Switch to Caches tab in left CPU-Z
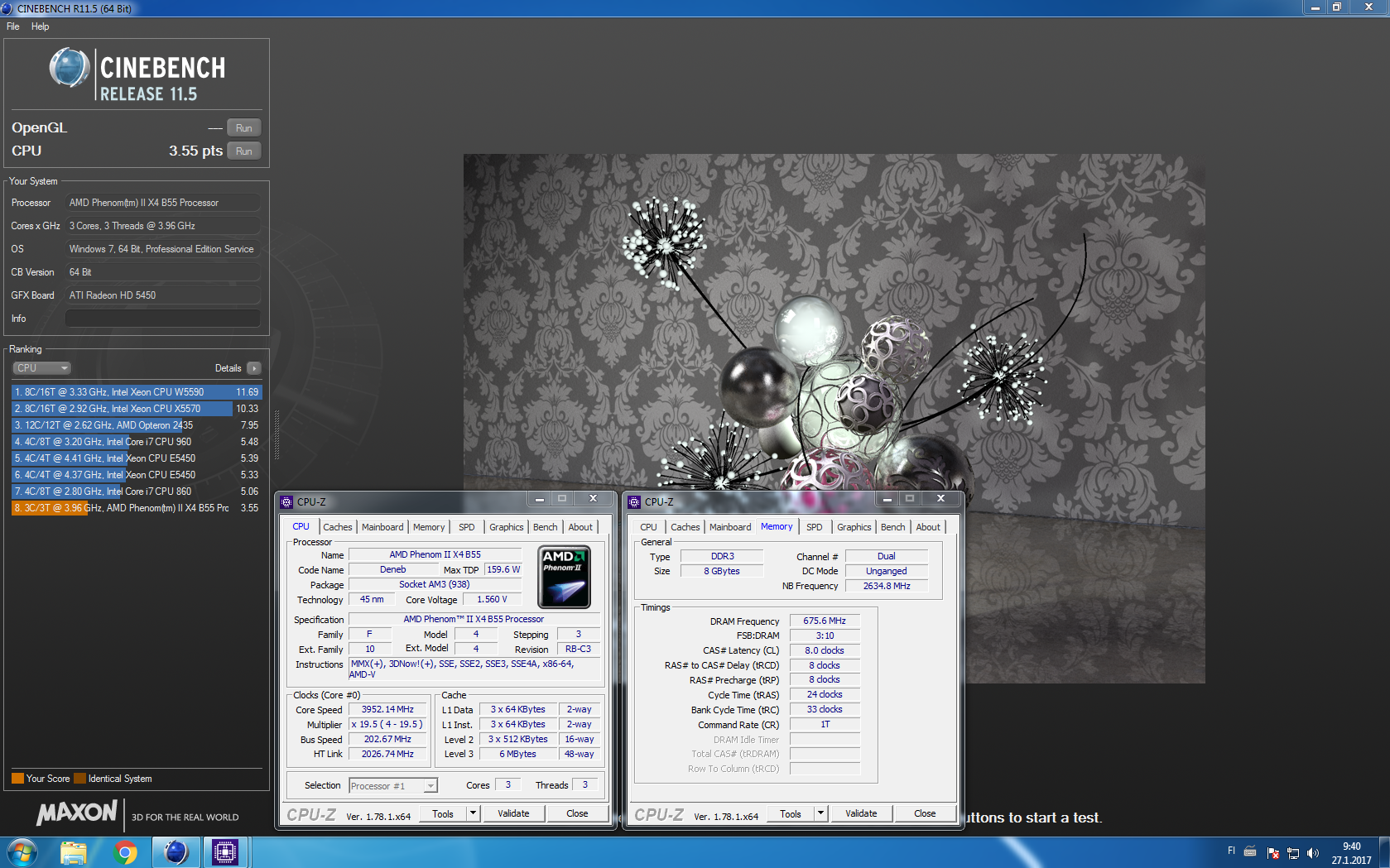1390x868 pixels. (x=338, y=527)
